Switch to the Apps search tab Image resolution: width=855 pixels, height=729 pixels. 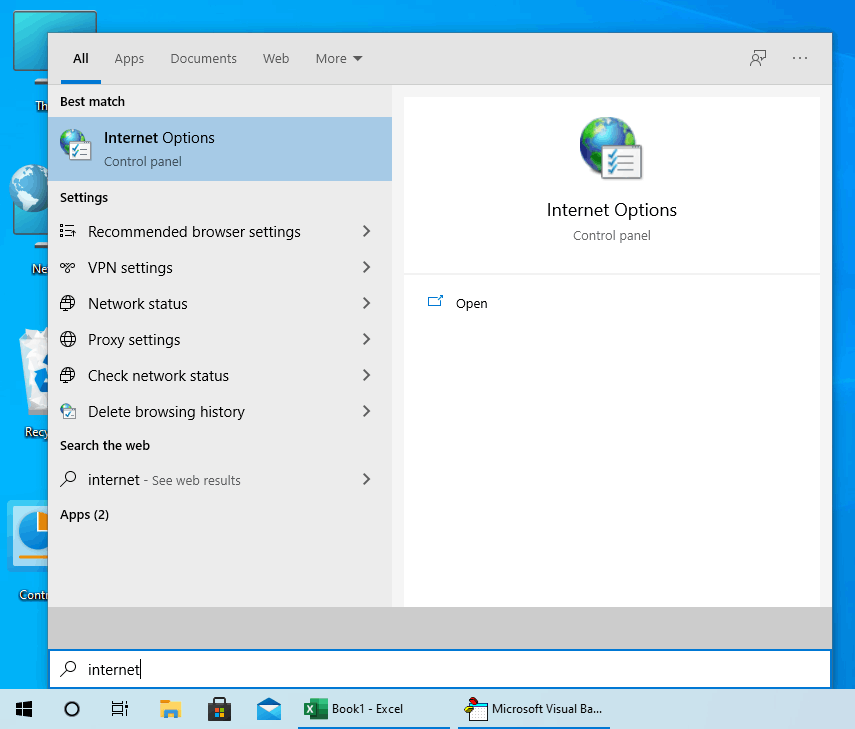(x=129, y=58)
